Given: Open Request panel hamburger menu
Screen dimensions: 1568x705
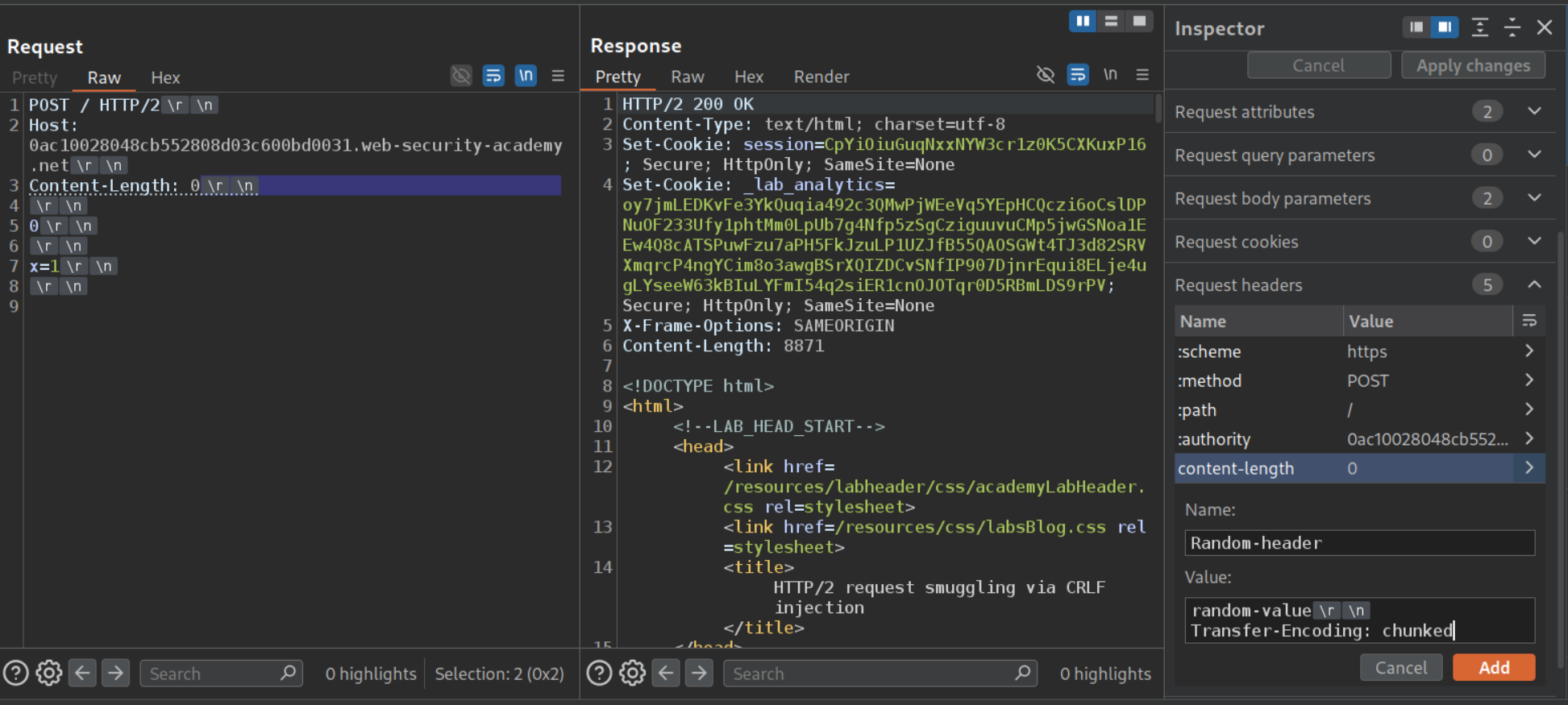Looking at the screenshot, I should point(558,76).
